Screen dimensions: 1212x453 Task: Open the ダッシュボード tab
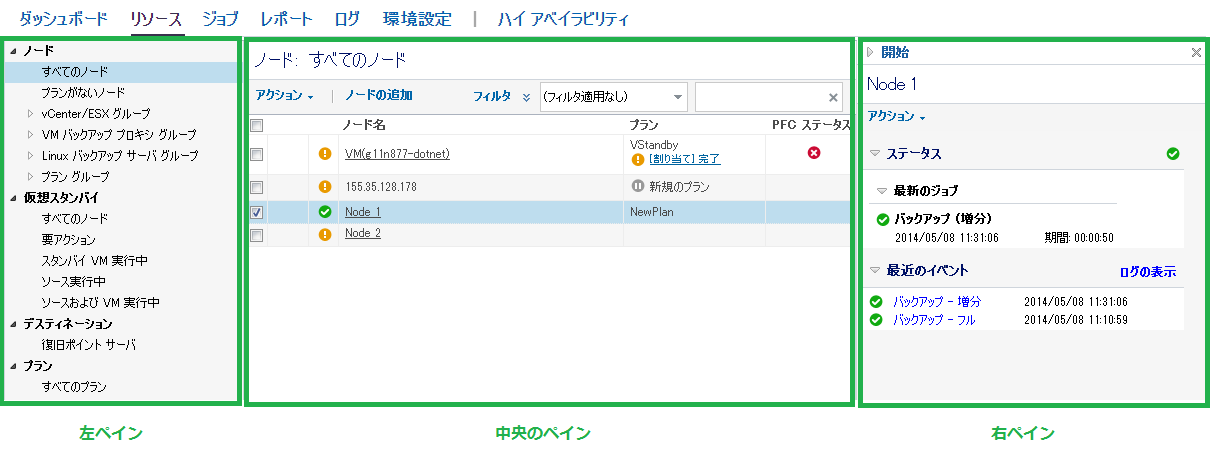pos(62,18)
